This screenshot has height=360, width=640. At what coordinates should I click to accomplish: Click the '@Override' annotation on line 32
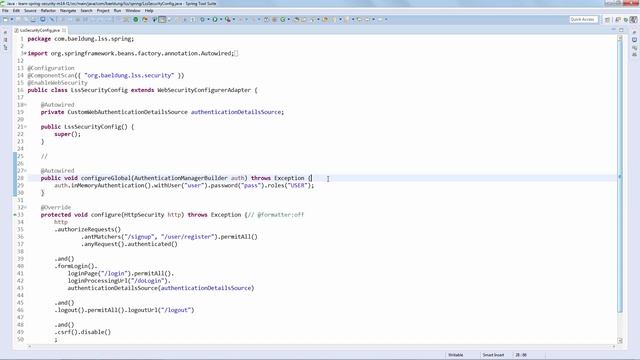[56, 208]
